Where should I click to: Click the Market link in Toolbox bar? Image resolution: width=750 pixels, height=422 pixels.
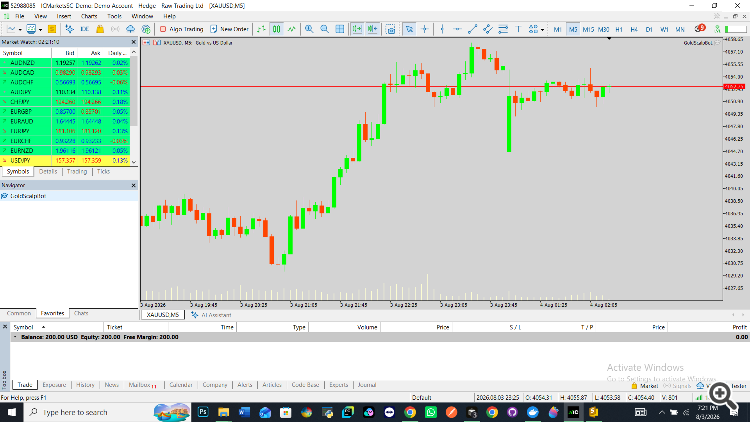tap(645, 386)
